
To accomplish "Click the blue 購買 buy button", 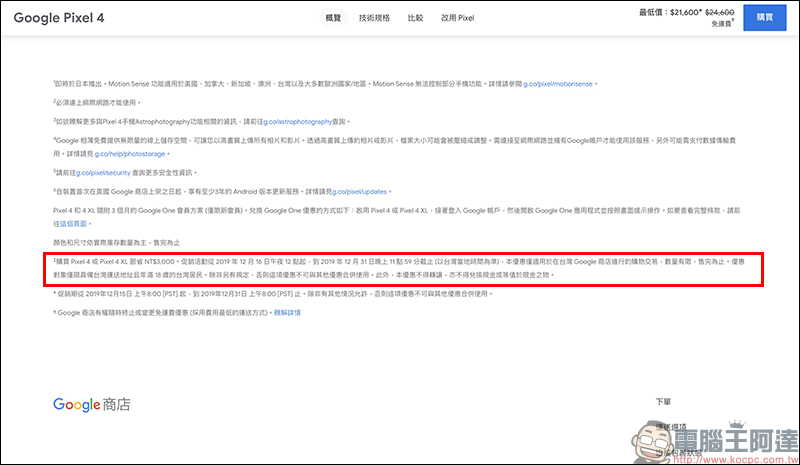I will 764,17.
